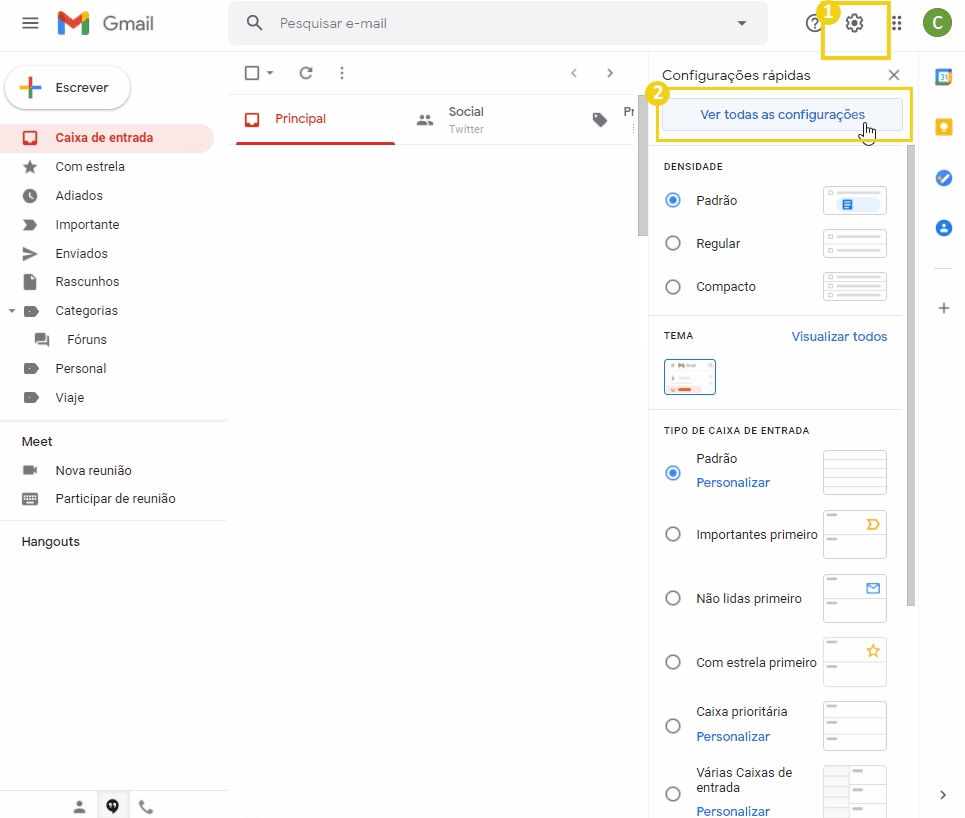This screenshot has height=818, width=965.
Task: Click Visualizar todos themes link
Action: click(x=839, y=336)
